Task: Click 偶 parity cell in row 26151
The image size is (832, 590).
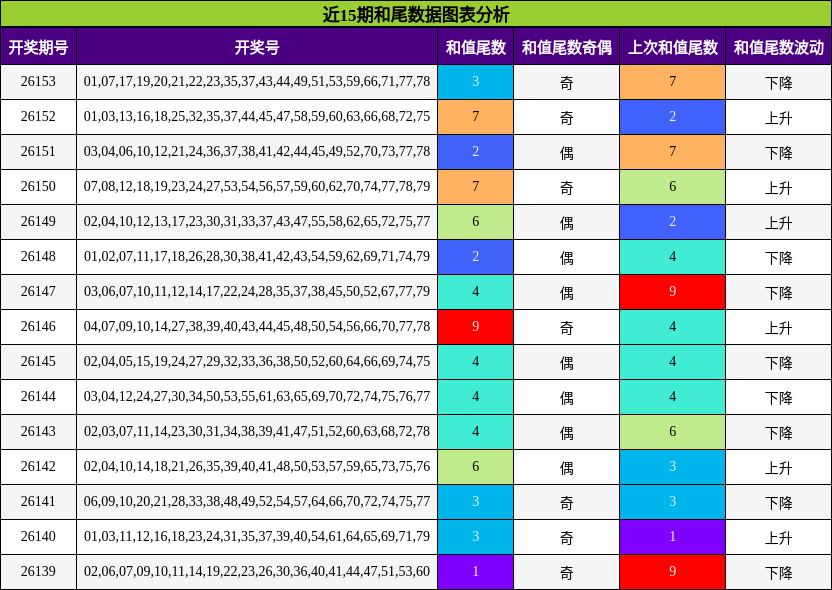Action: 566,152
